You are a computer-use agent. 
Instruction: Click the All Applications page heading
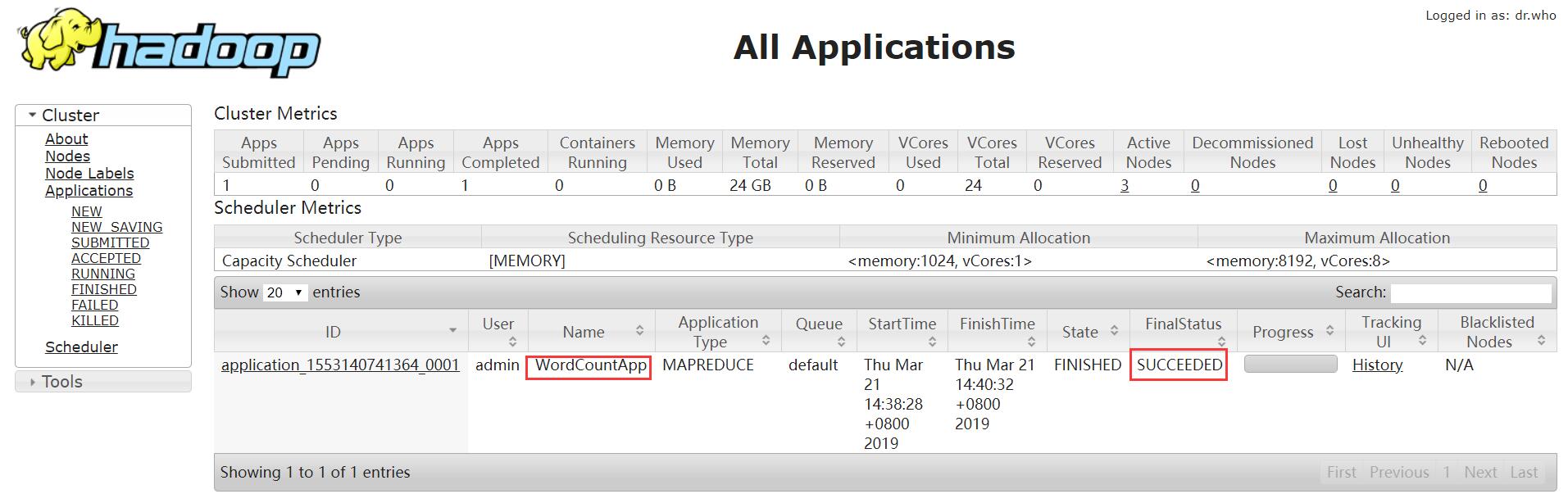coord(875,48)
